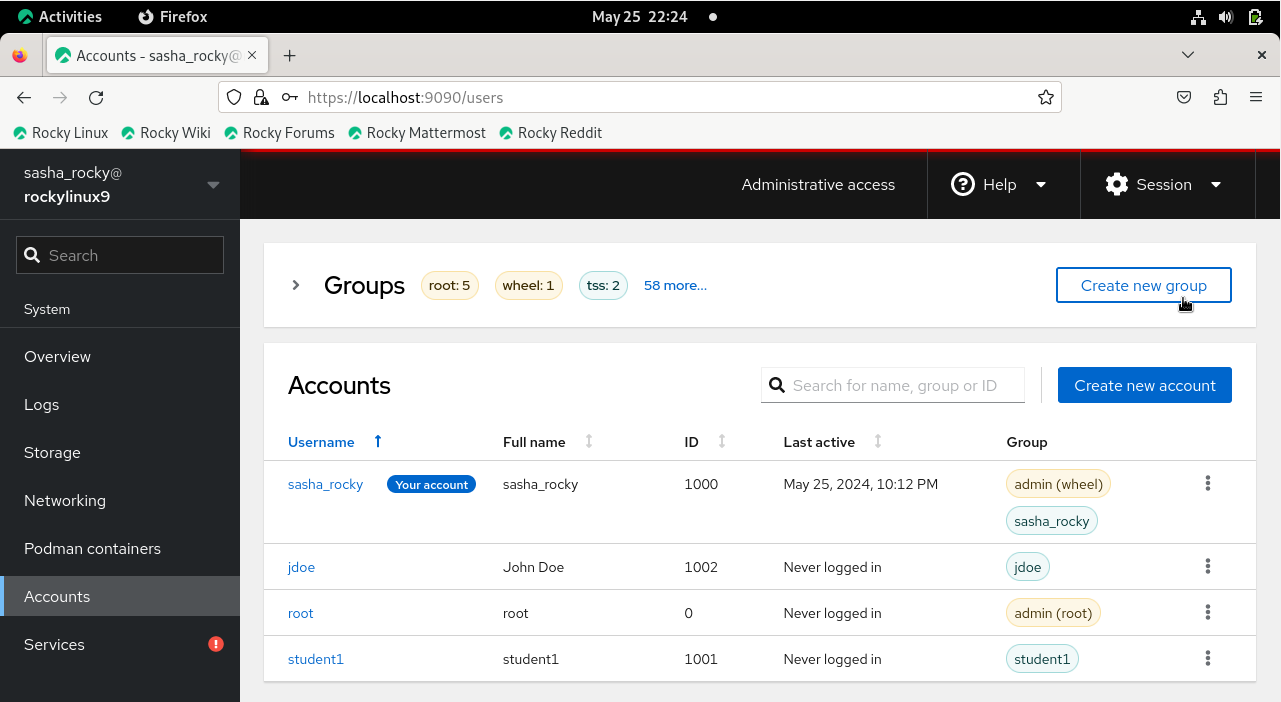Click the kebab menu for jdoe account
Screen dimensions: 1281x702
[1208, 567]
